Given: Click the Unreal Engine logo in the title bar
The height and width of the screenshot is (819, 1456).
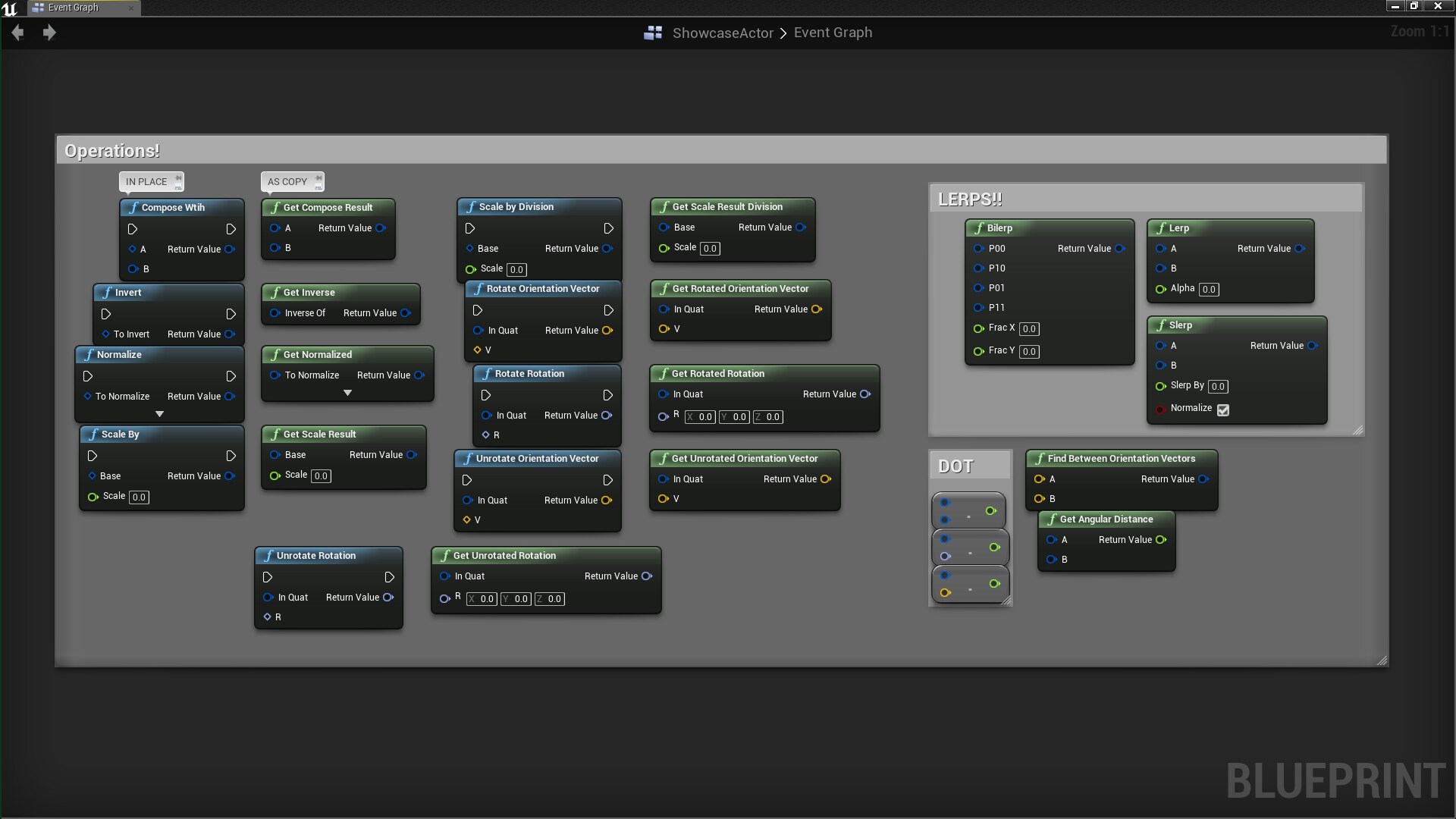Looking at the screenshot, I should tap(10, 8).
